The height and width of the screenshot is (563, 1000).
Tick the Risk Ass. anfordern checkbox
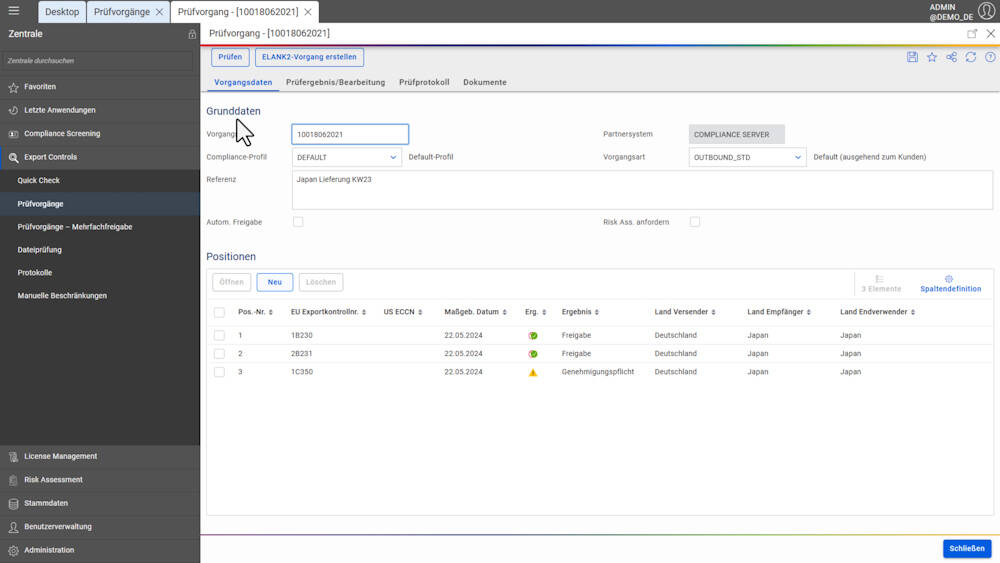[x=695, y=222]
